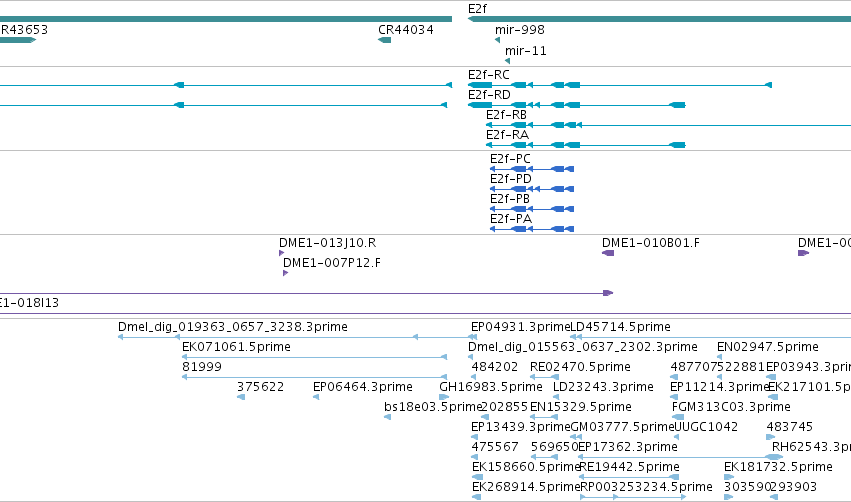Click the 475567 feature label
The width and height of the screenshot is (851, 502).
[494, 448]
